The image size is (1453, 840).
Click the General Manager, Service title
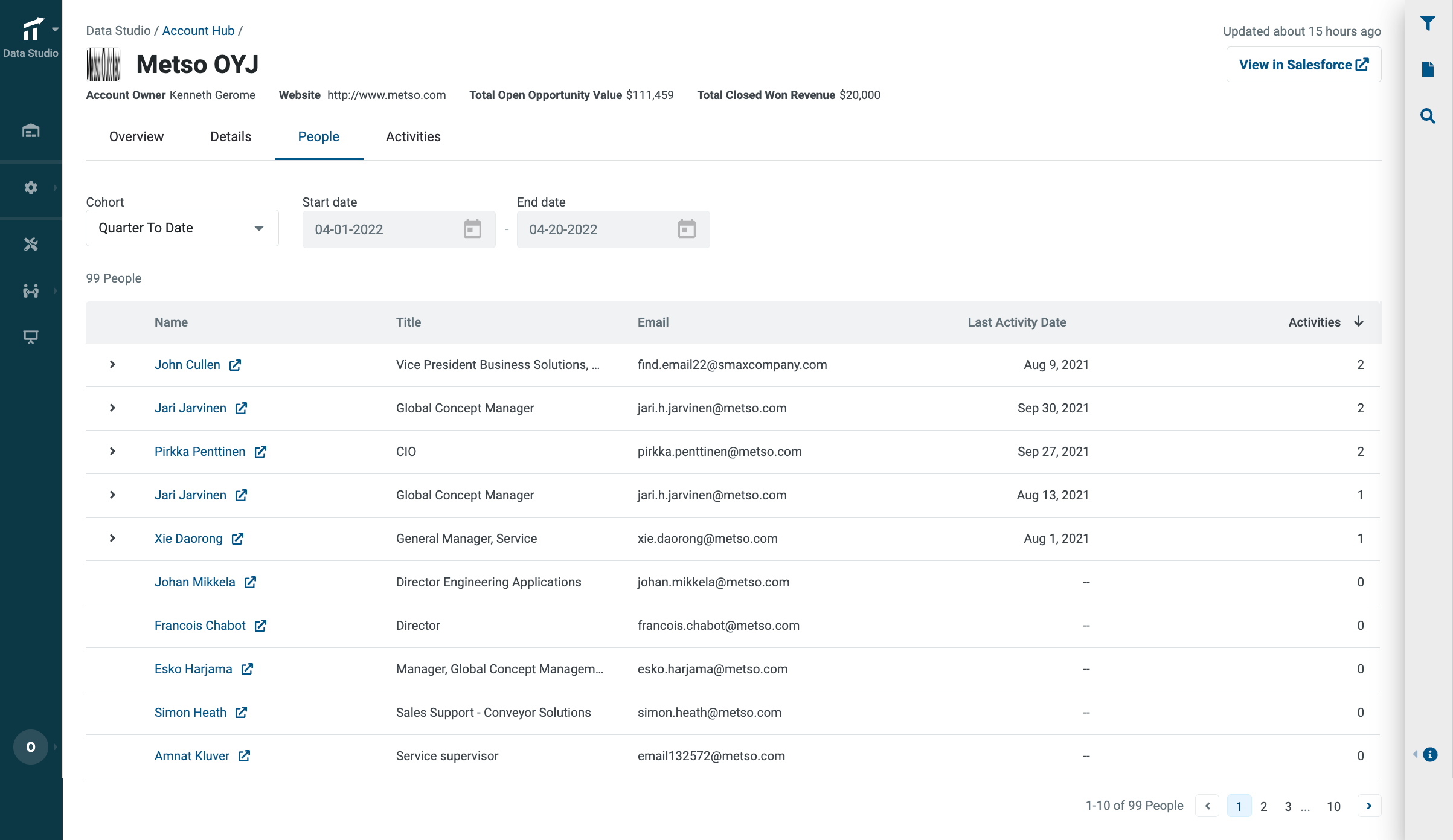pyautogui.click(x=466, y=539)
